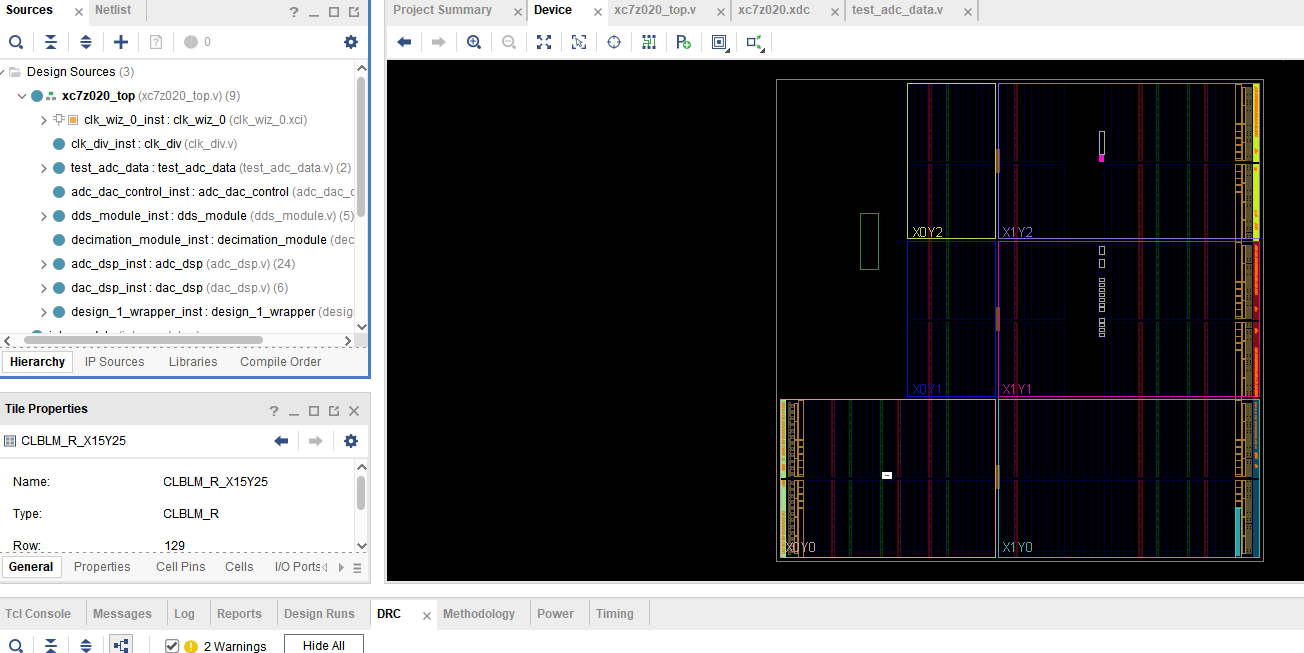Toggle routing resources display
1304x653 pixels.
(x=649, y=42)
